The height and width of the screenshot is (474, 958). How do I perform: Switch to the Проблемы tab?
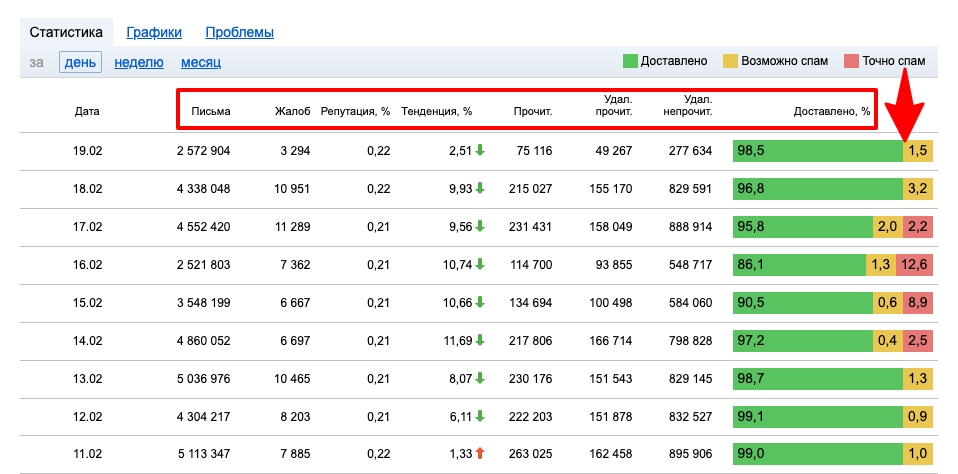pos(239,32)
